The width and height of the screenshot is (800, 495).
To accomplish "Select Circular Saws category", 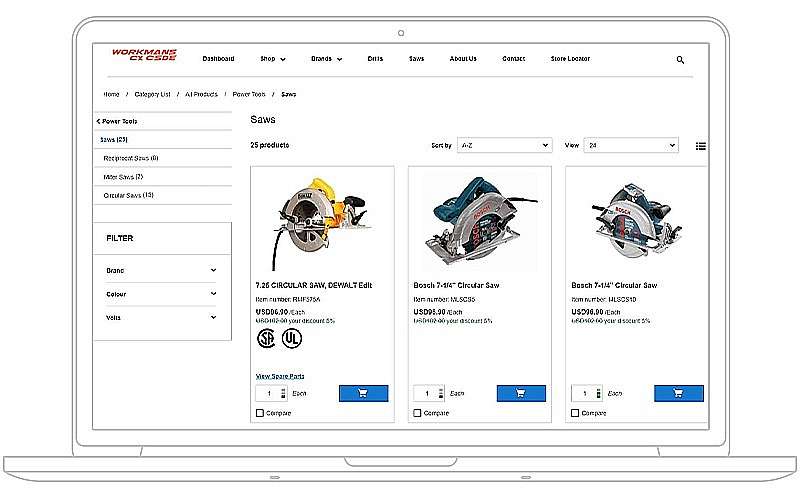I will point(128,195).
